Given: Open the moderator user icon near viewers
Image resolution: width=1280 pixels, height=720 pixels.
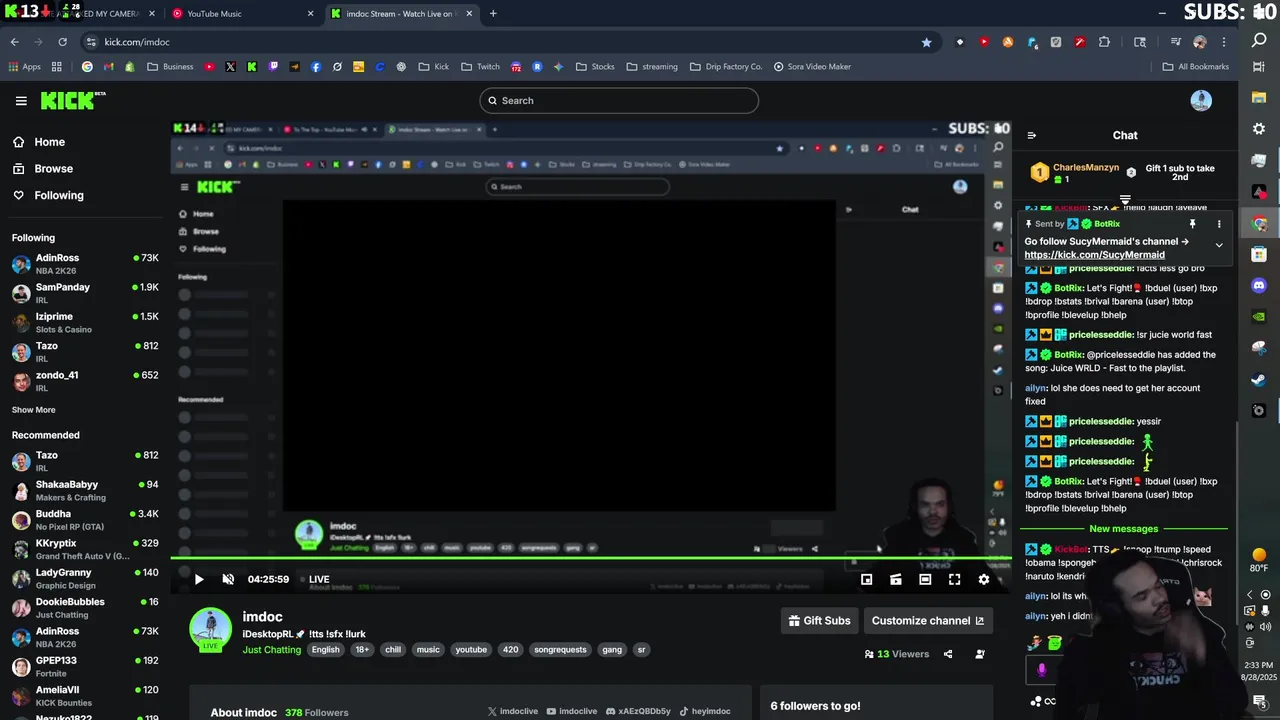Looking at the screenshot, I should point(980,654).
